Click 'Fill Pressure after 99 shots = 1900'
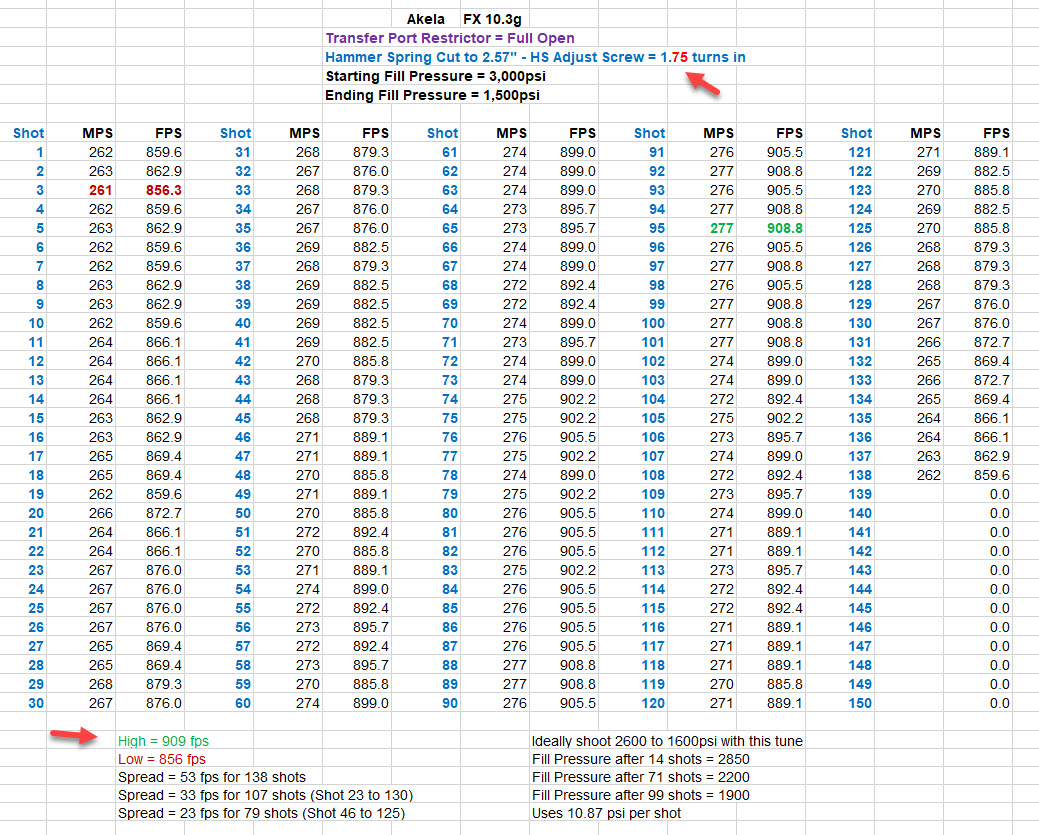Screen dimensions: 1039x835 click(x=641, y=795)
